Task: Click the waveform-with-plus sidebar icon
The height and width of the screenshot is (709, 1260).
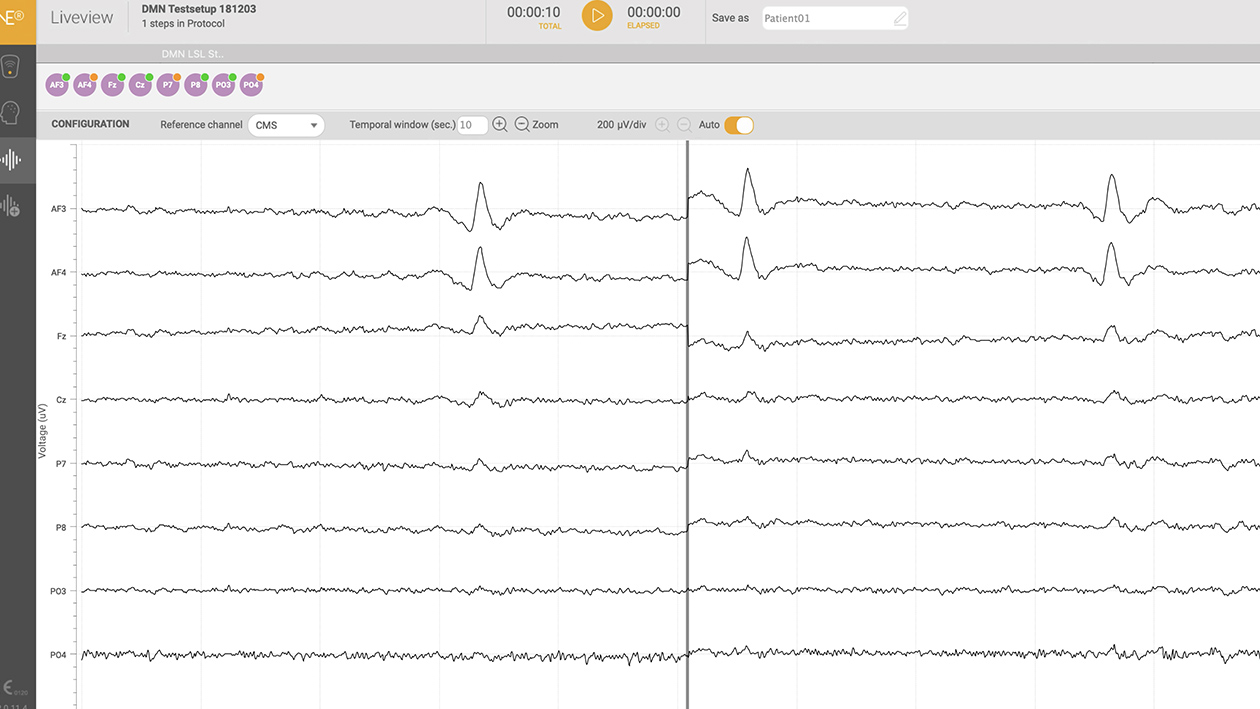Action: pyautogui.click(x=11, y=206)
